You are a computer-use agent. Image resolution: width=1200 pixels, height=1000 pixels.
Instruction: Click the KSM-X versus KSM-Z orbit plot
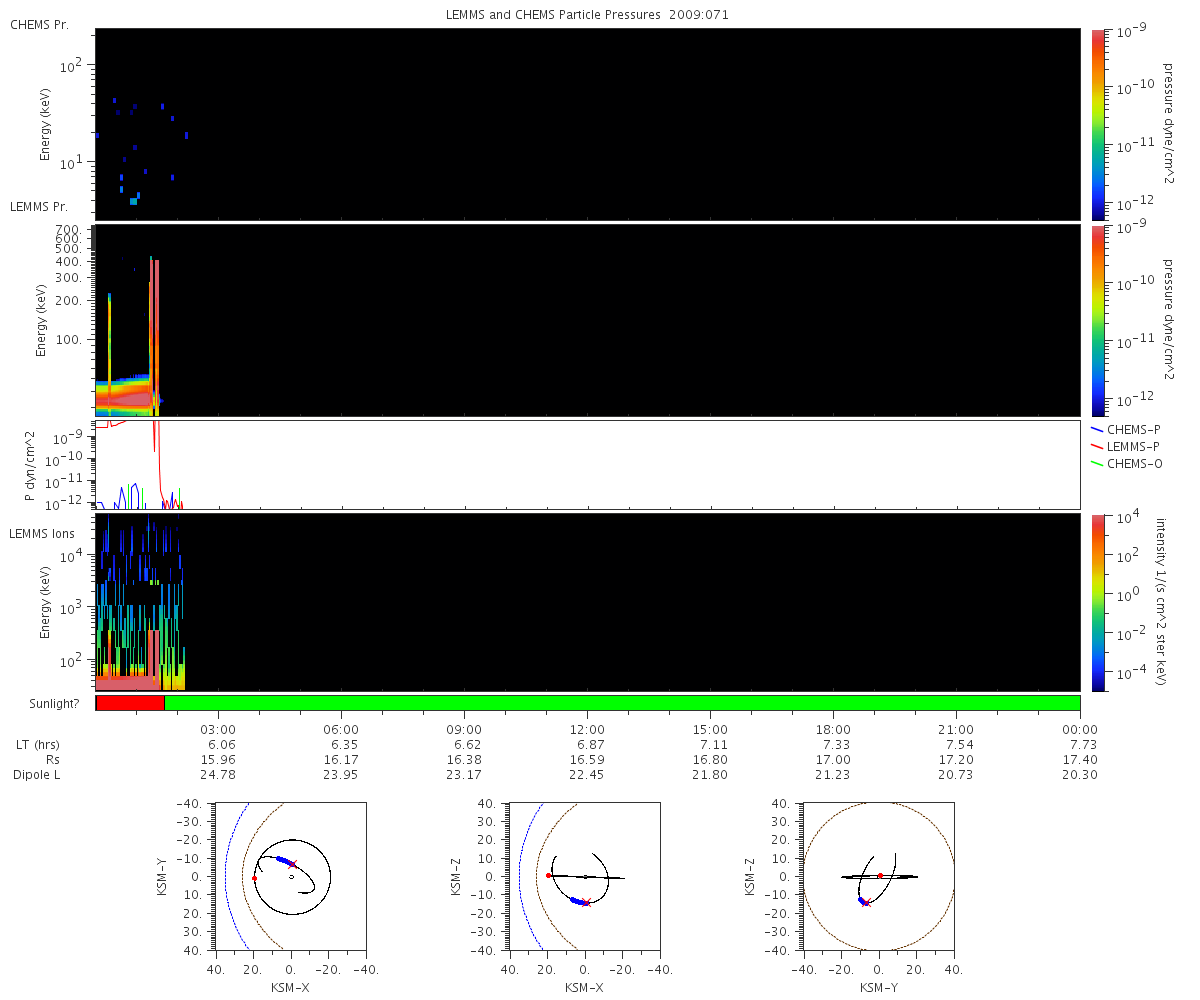pyautogui.click(x=584, y=876)
